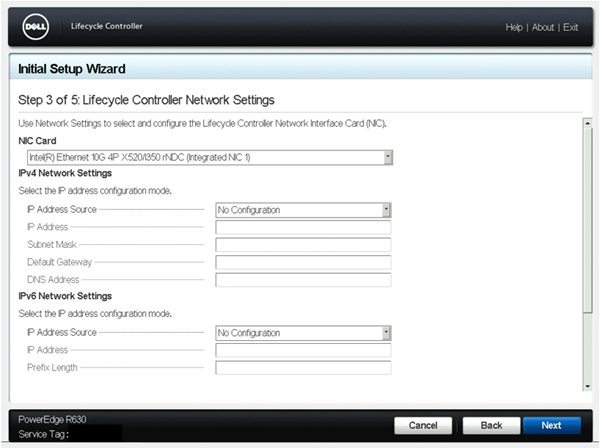The height and width of the screenshot is (448, 602).
Task: Click into the Default Gateway field
Action: click(x=302, y=262)
